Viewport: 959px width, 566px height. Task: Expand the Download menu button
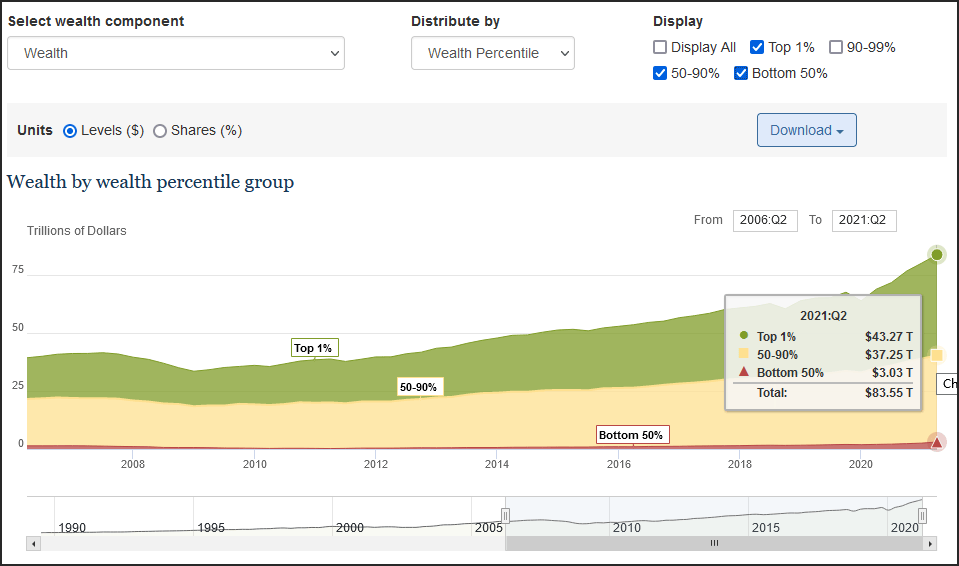coord(806,130)
